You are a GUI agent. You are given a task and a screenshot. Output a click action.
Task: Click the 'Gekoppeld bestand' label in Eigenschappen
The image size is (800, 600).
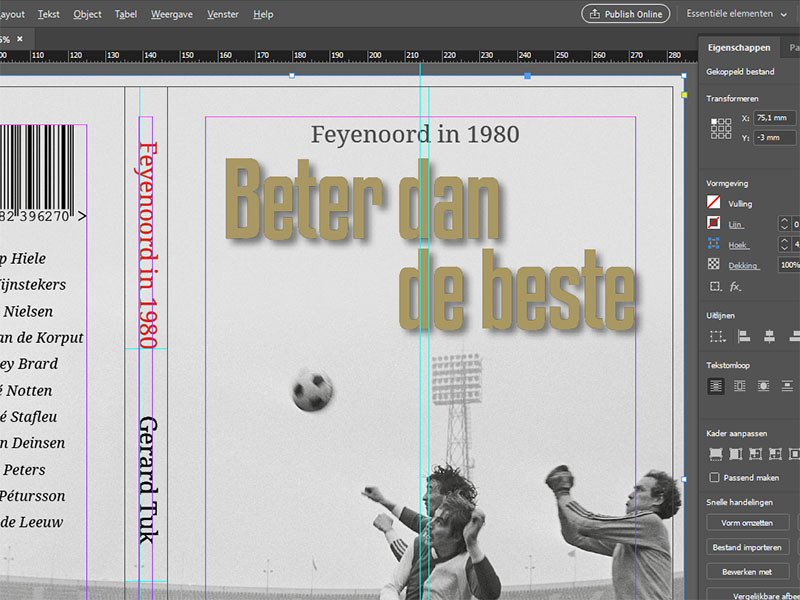pyautogui.click(x=740, y=72)
